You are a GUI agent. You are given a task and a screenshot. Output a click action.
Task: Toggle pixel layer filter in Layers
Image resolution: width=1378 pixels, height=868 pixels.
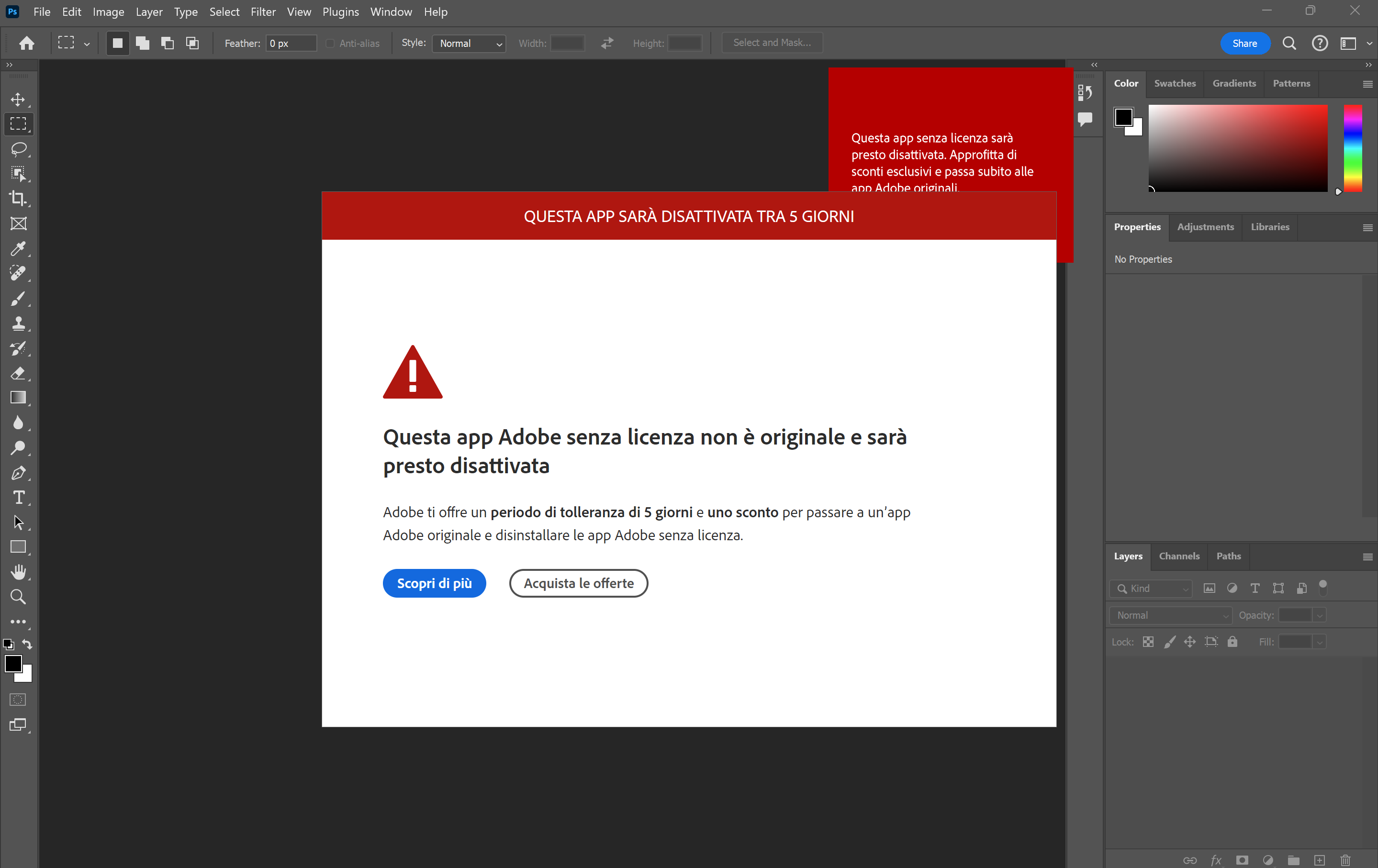tap(1209, 588)
